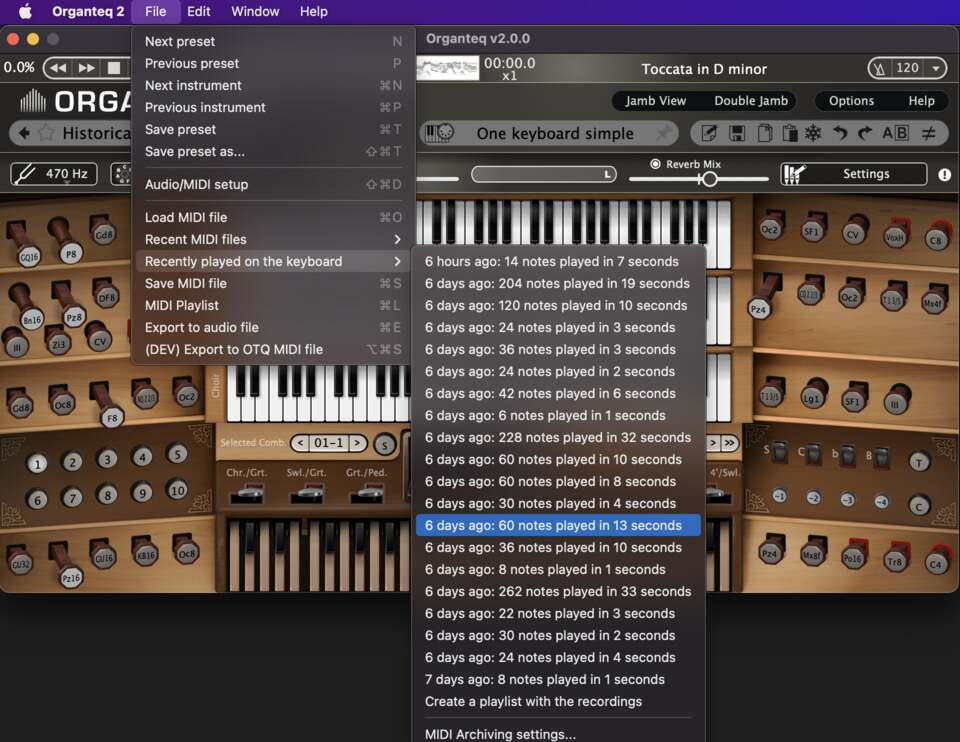The height and width of the screenshot is (742, 960).
Task: Click the exclamation warning icon beside Settings
Action: tap(944, 175)
